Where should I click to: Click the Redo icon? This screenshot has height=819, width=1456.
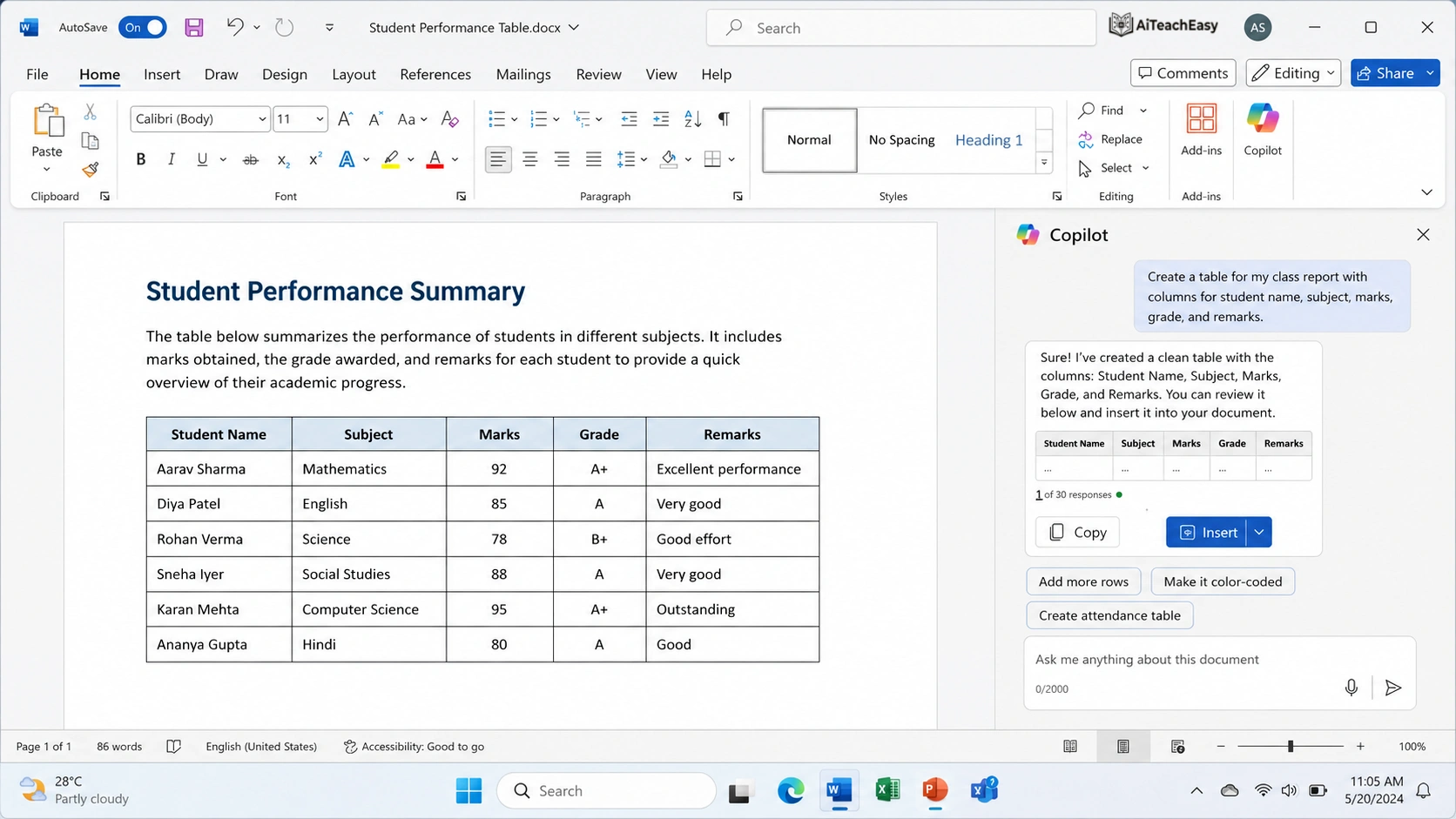(285, 27)
